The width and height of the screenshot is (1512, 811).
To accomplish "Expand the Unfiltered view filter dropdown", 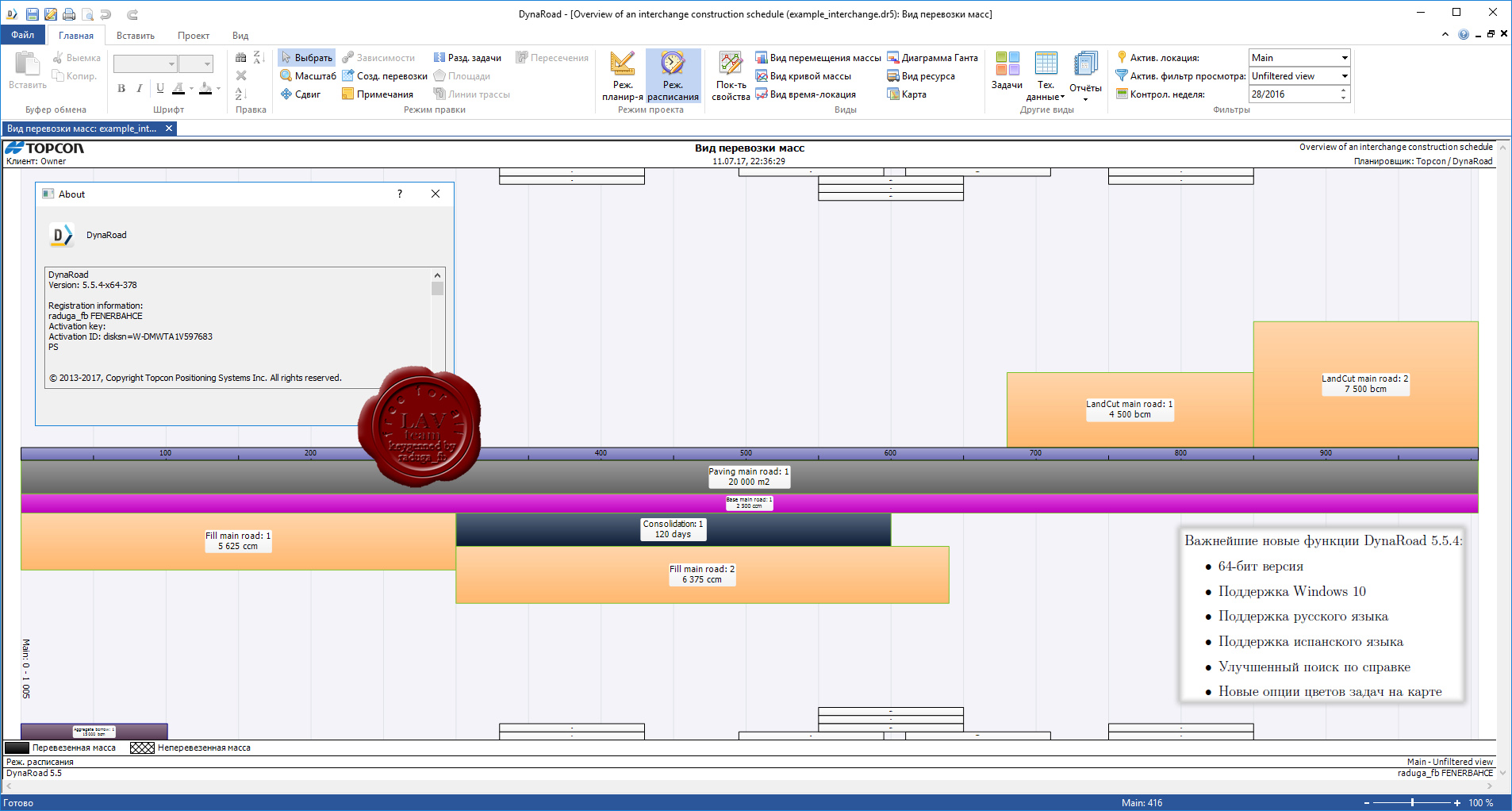I will (x=1345, y=76).
